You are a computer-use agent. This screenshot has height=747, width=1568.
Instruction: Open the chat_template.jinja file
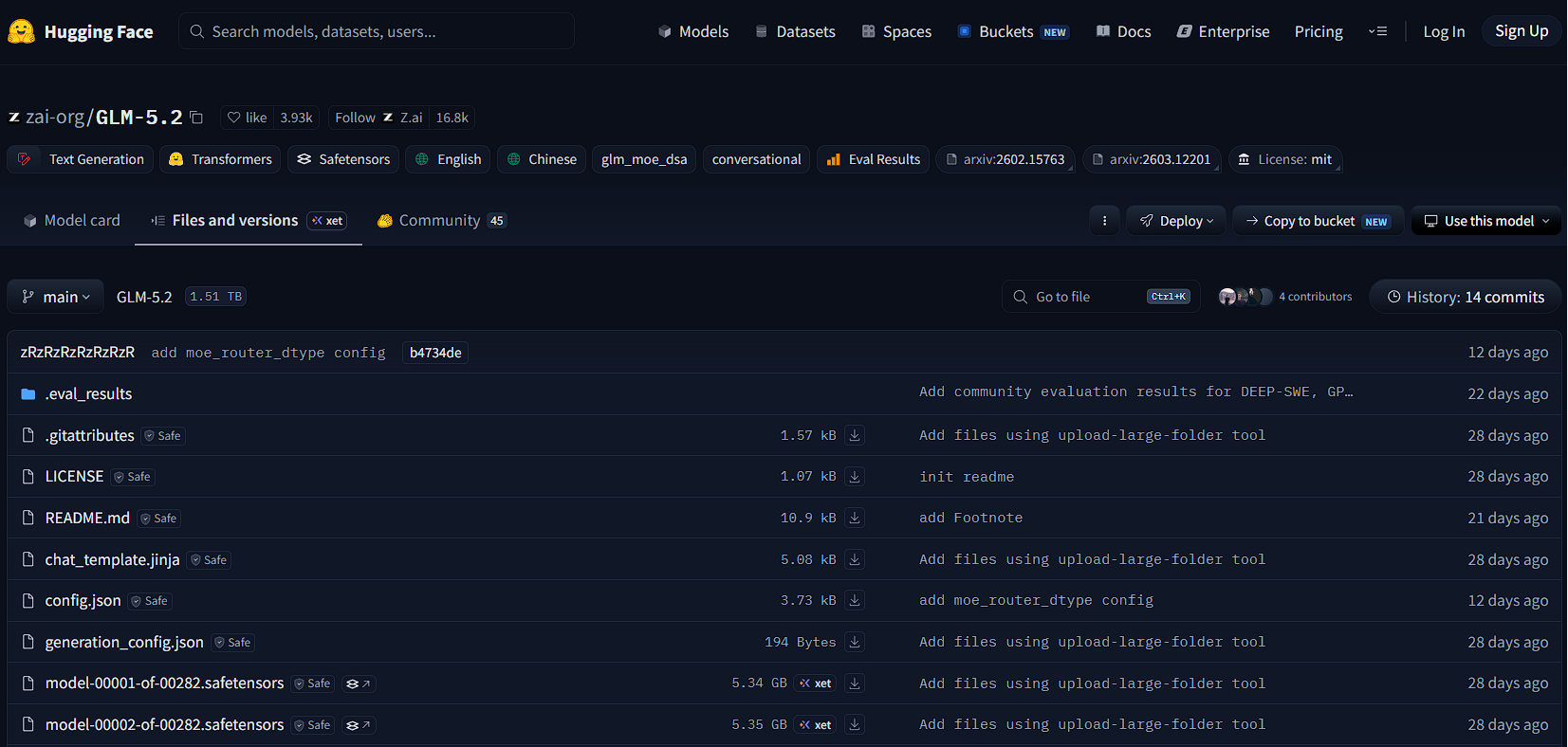(112, 559)
